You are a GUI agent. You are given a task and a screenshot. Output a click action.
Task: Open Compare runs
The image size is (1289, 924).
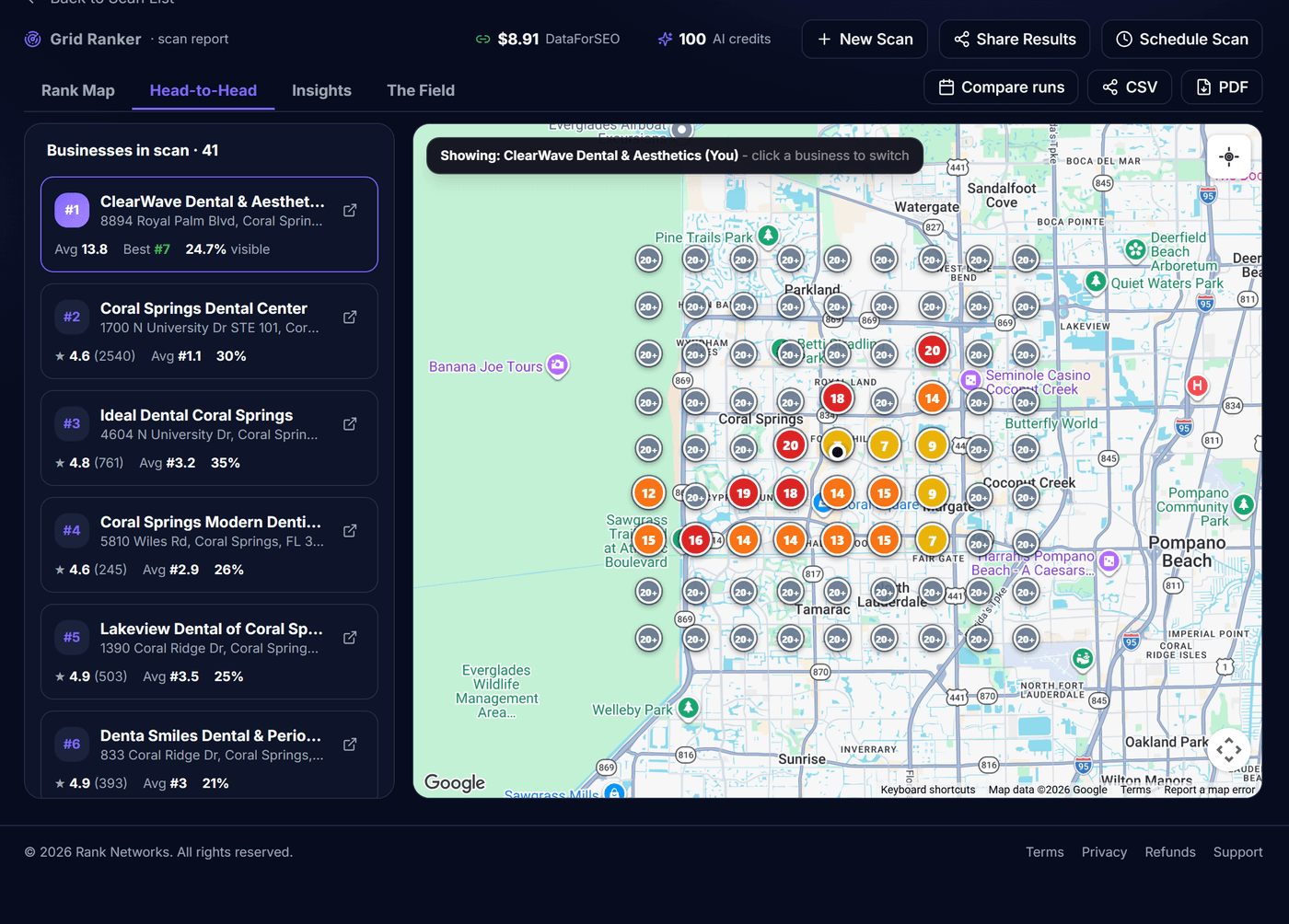(1001, 87)
